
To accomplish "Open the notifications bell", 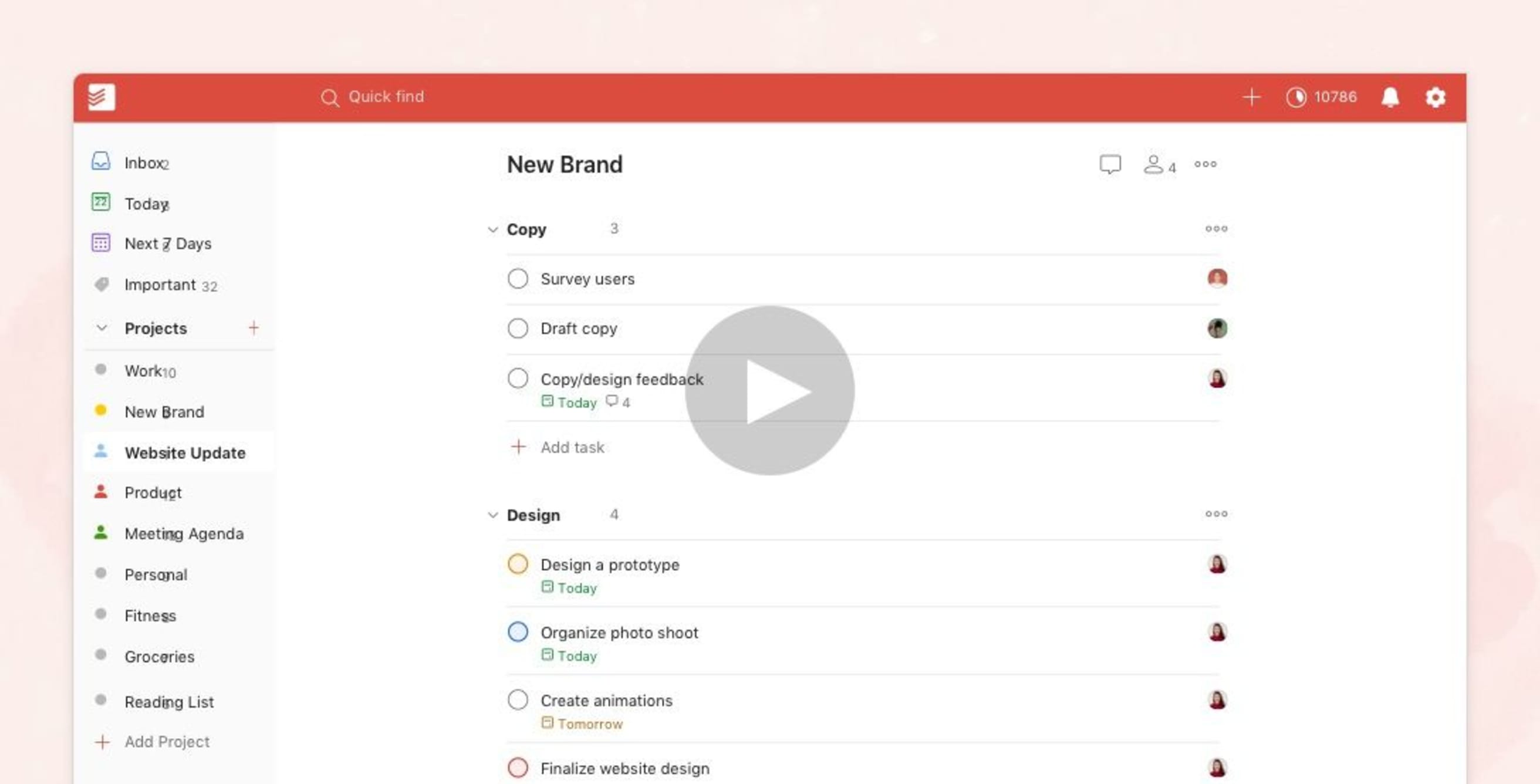I will pyautogui.click(x=1390, y=97).
